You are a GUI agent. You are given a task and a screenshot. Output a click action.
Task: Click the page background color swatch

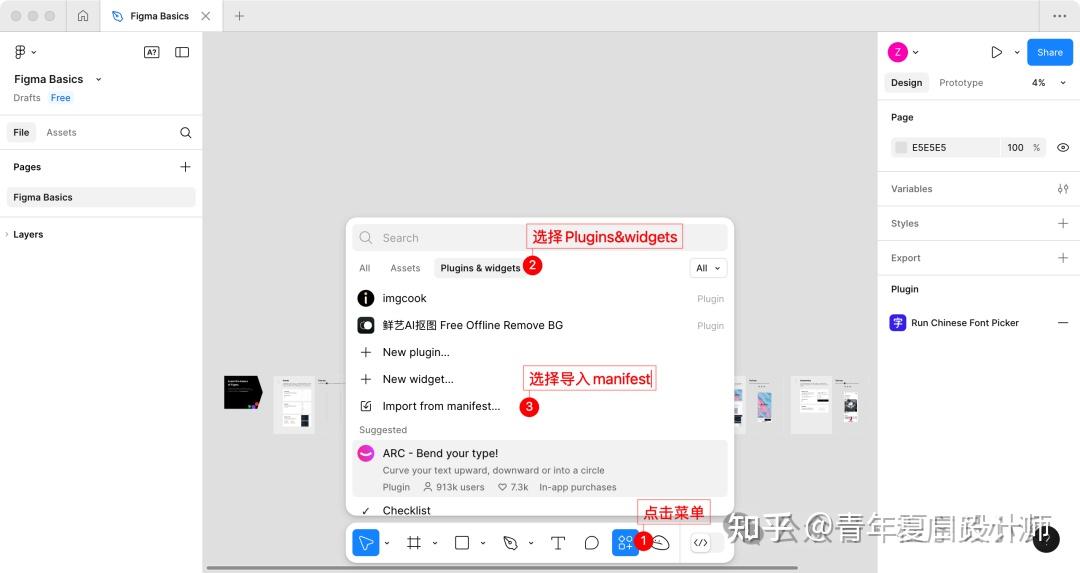pyautogui.click(x=900, y=147)
